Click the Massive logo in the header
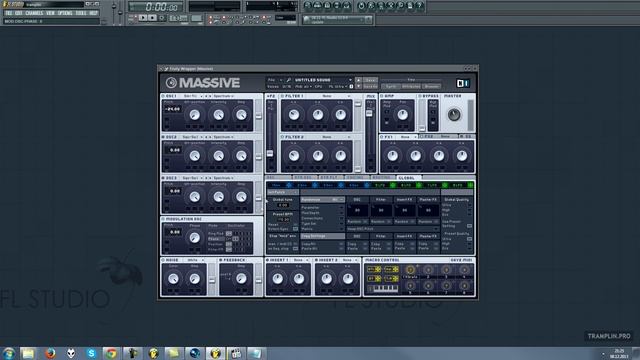Screen dimensions: 640x360 click(x=203, y=83)
